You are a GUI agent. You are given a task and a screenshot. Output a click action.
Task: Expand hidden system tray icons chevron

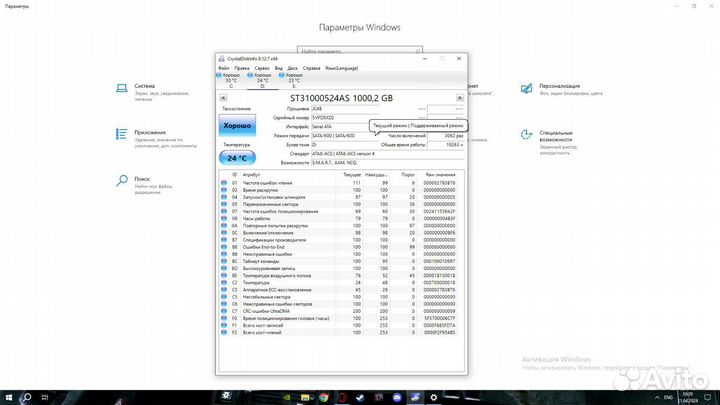coord(657,397)
